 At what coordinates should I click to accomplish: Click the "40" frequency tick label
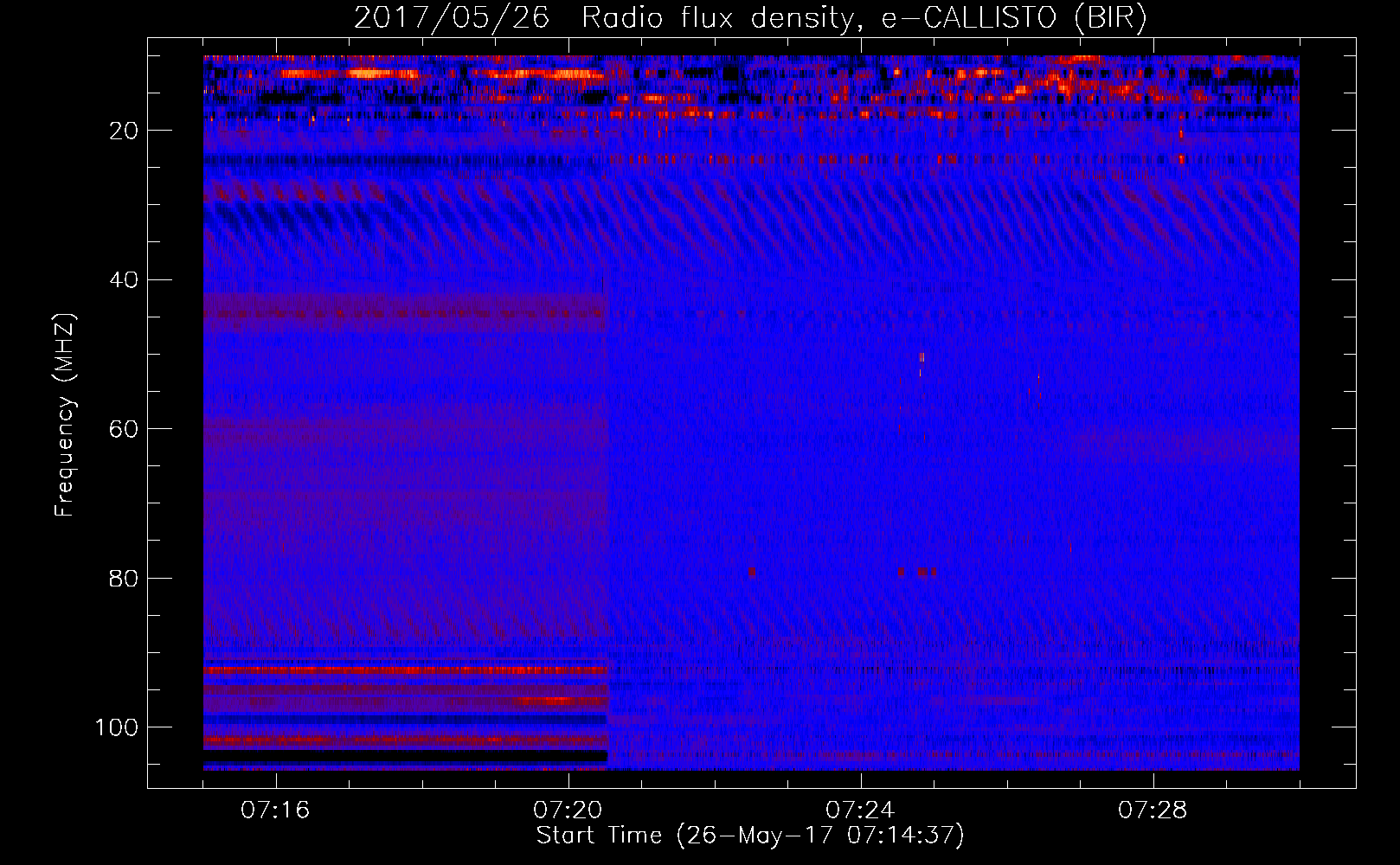(125, 280)
